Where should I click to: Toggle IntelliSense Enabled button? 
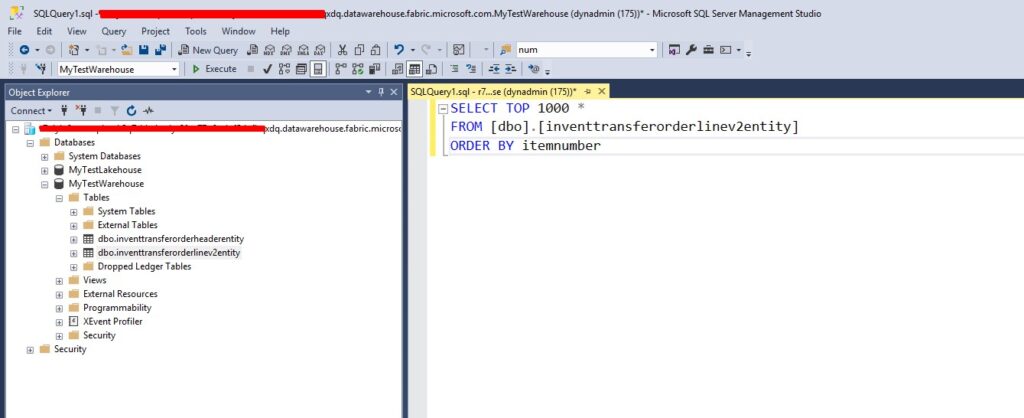pos(317,69)
